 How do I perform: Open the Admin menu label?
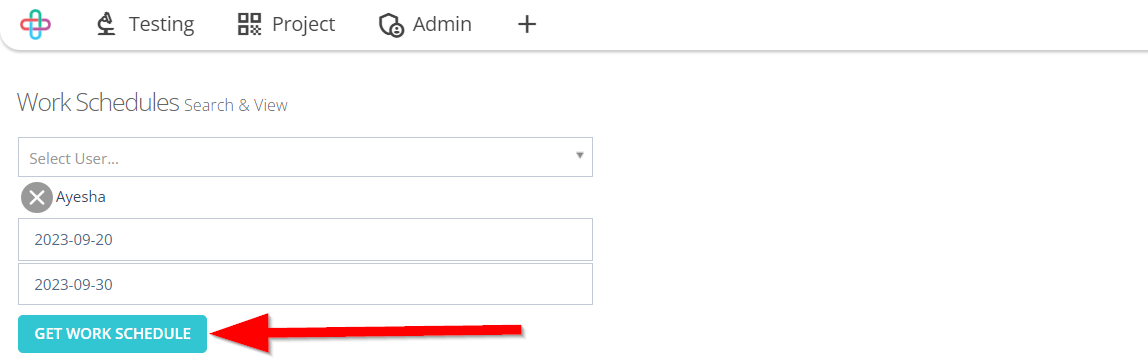[442, 24]
